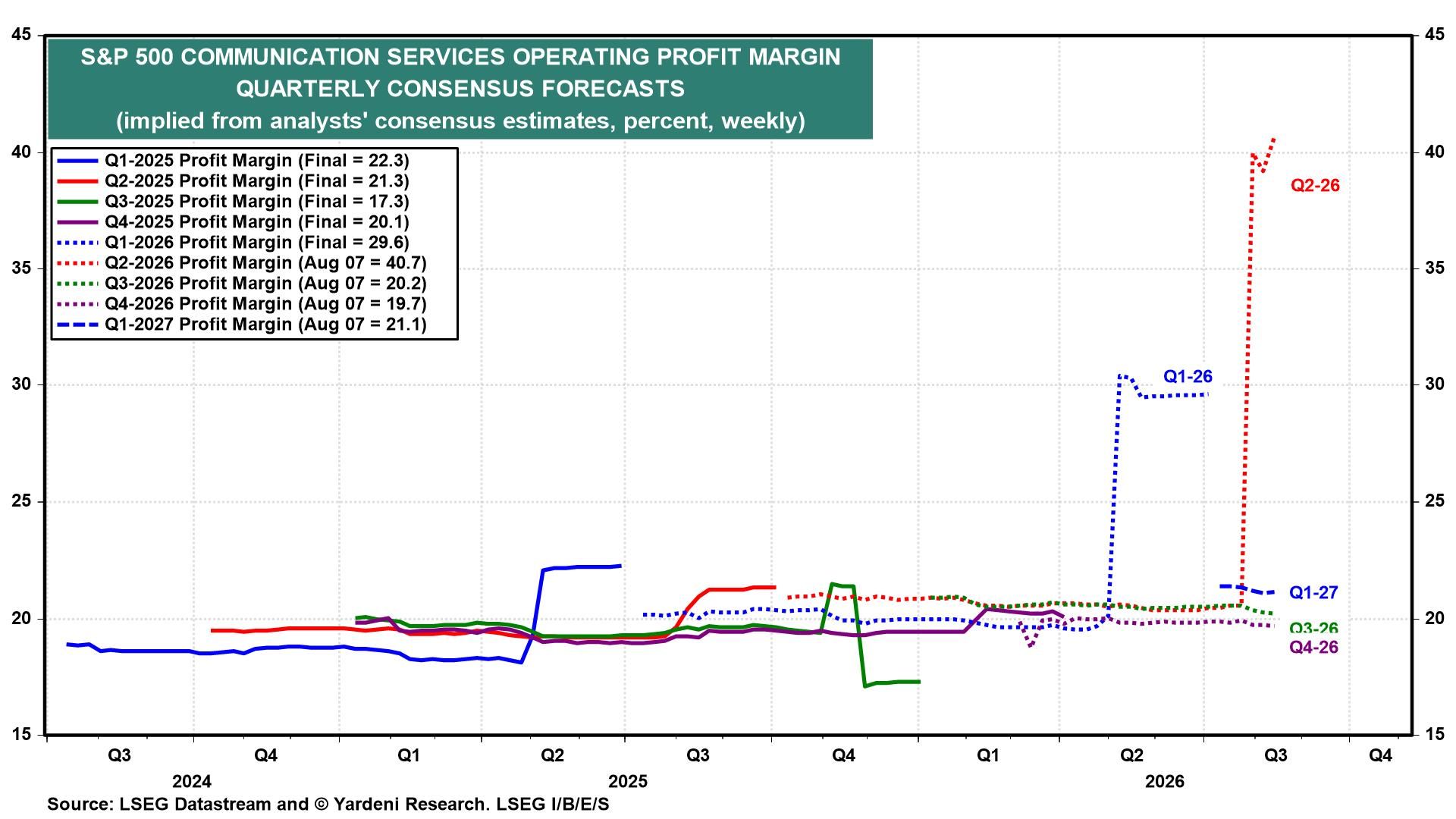This screenshot has width=1456, height=819.
Task: Select the "Q2" quarter label in the 2025 section
Action: point(552,756)
